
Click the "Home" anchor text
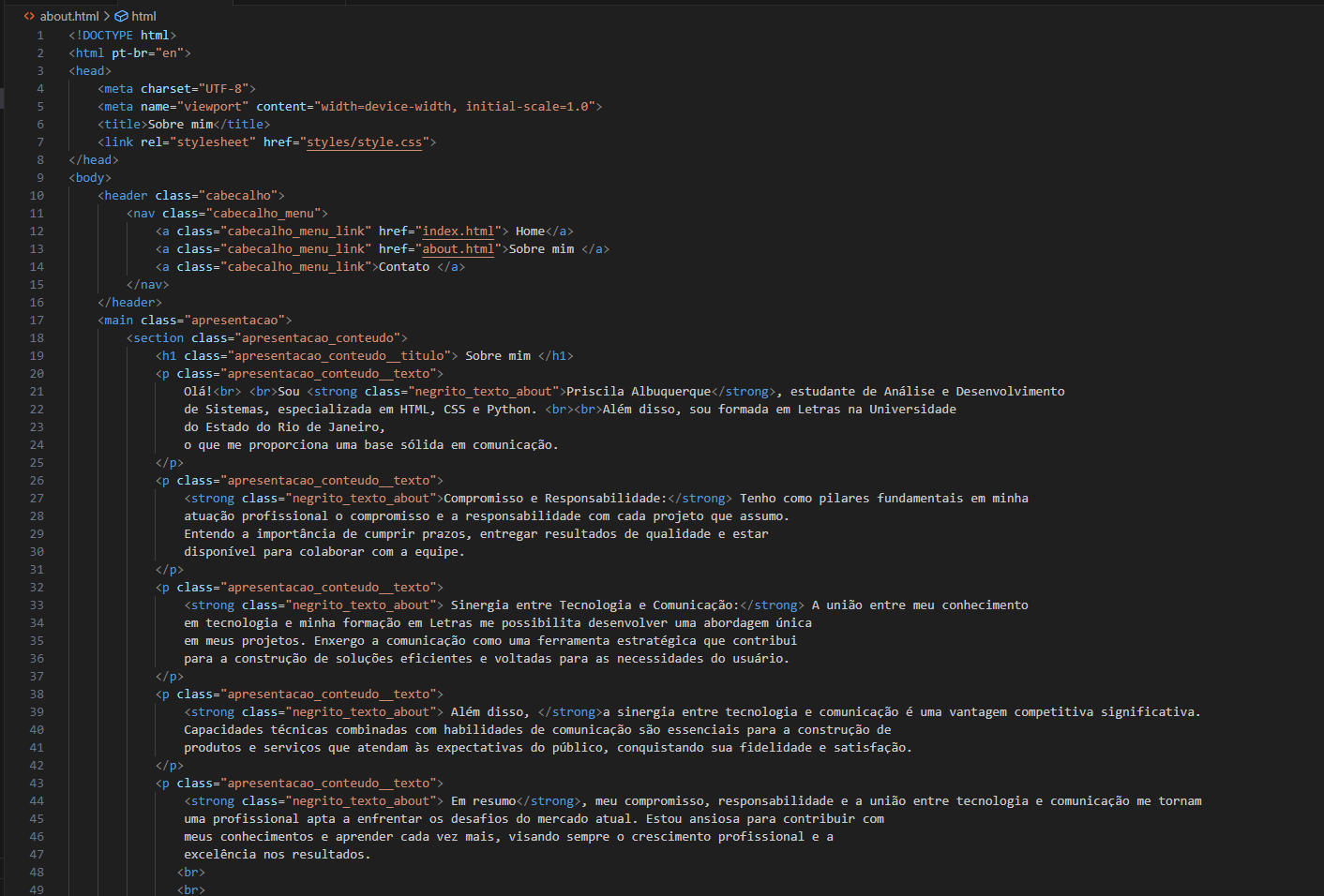(530, 231)
